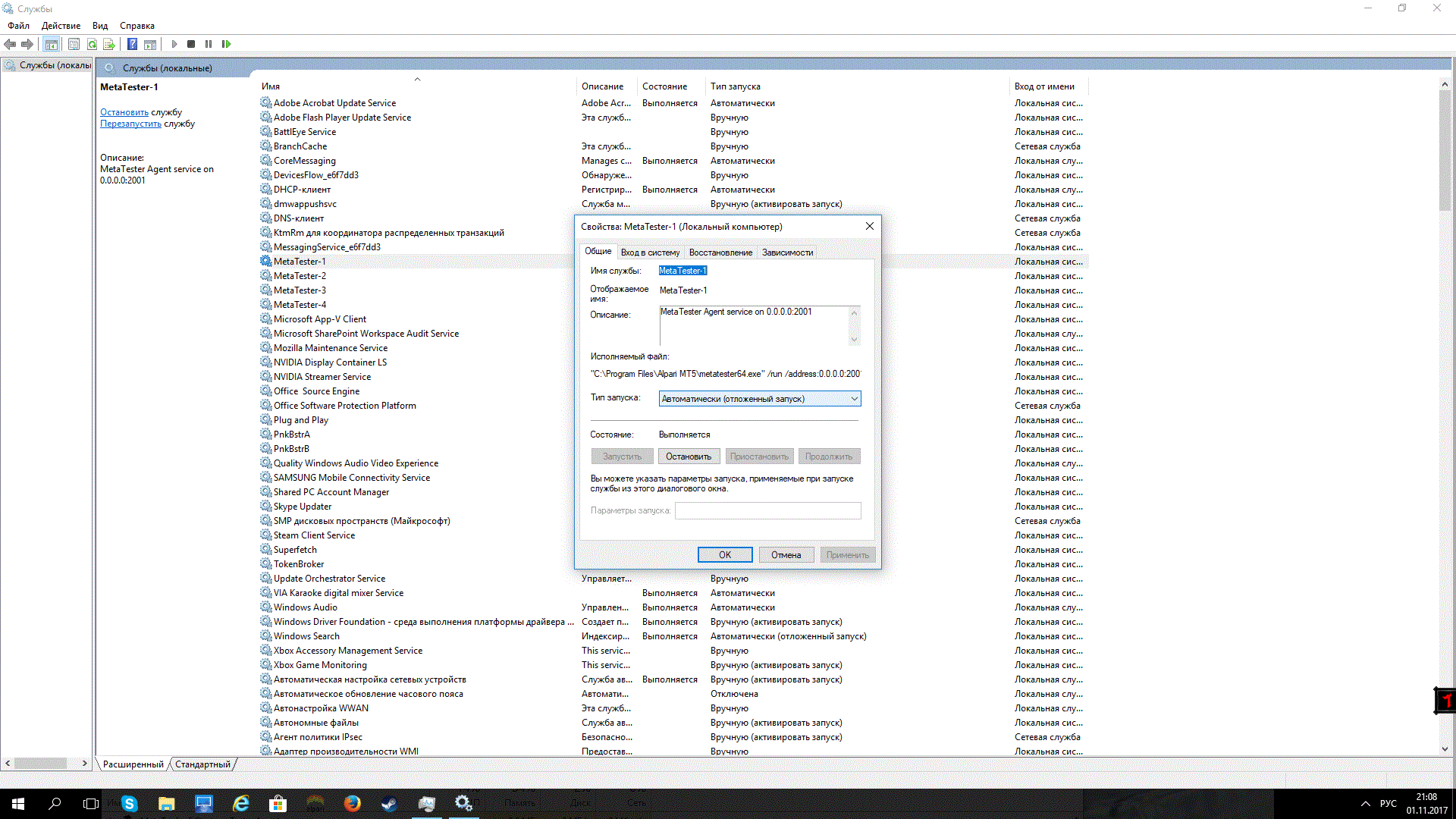Close the MetaTester-1 properties dialog
This screenshot has width=1456, height=819.
(x=870, y=226)
